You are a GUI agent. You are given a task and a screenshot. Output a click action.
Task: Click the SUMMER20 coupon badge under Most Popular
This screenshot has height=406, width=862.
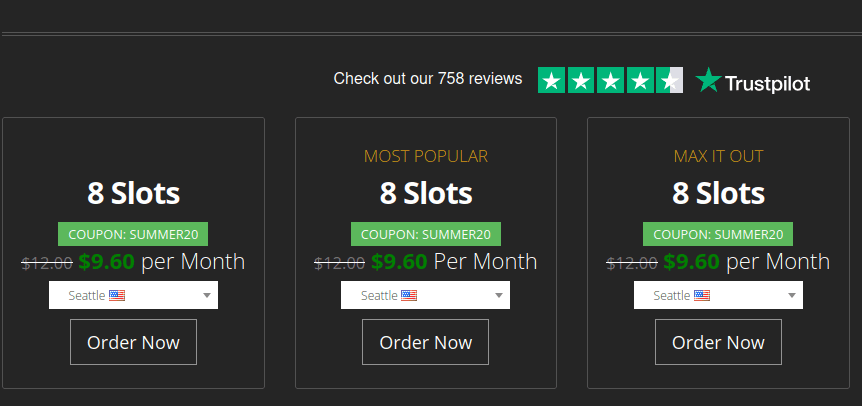(x=425, y=234)
